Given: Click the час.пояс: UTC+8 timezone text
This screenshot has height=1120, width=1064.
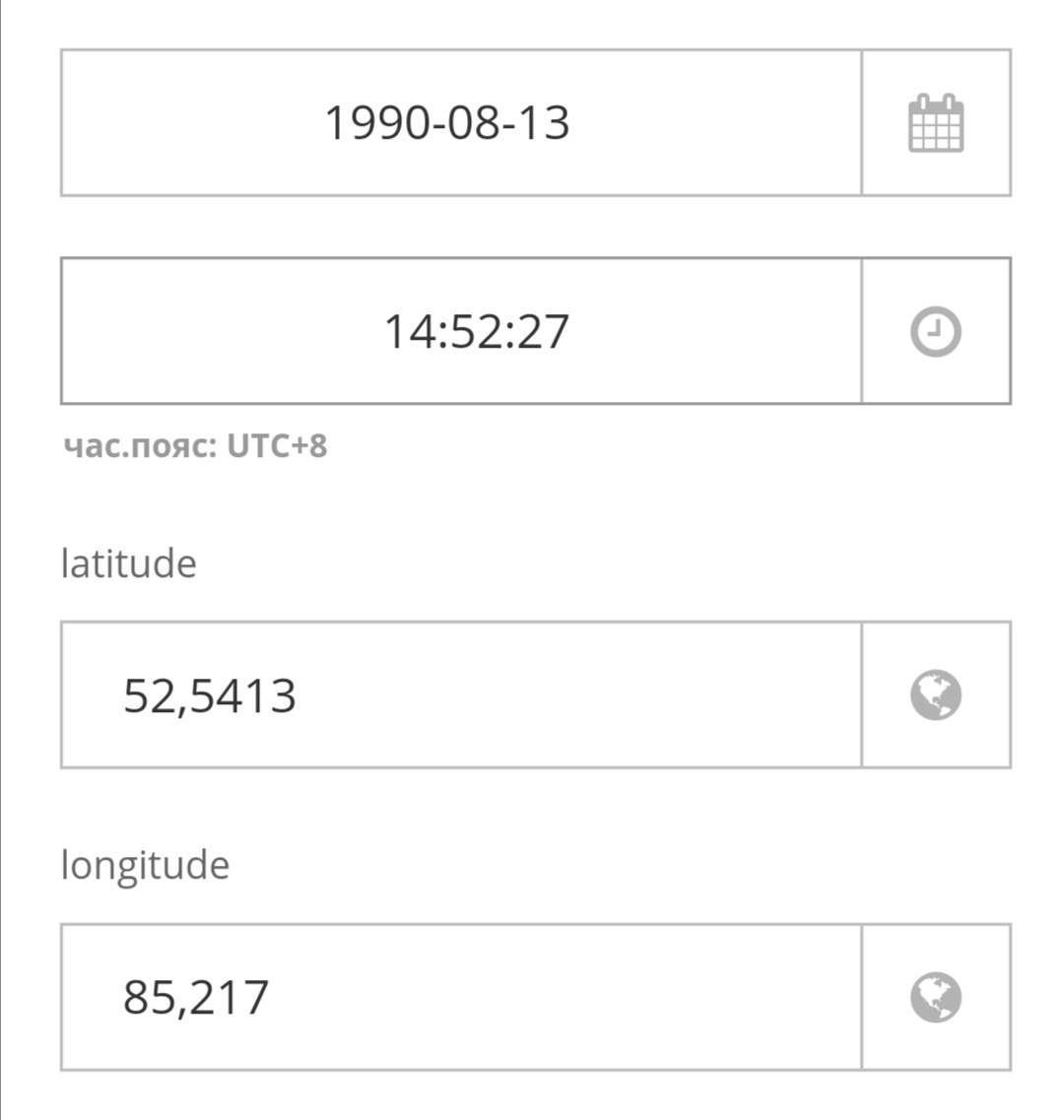Looking at the screenshot, I should coord(195,446).
